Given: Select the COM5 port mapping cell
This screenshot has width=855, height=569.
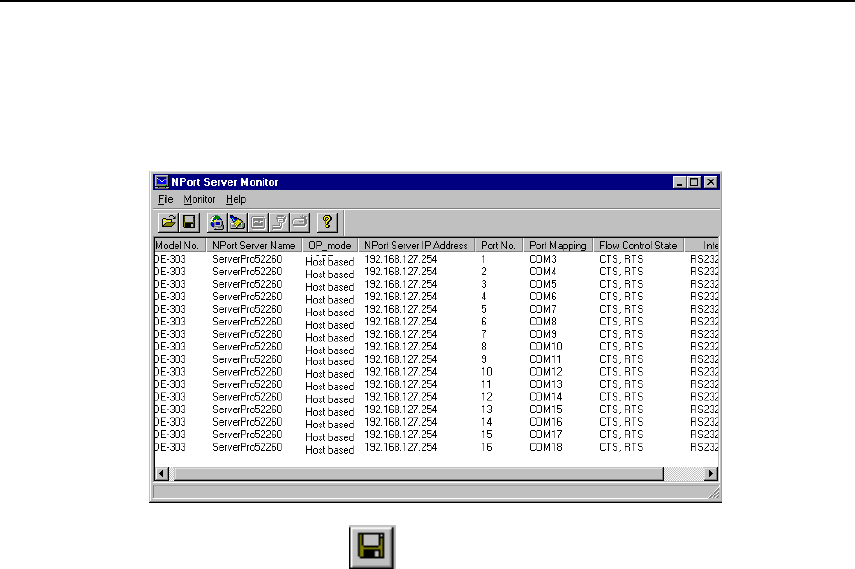Looking at the screenshot, I should point(543,284).
